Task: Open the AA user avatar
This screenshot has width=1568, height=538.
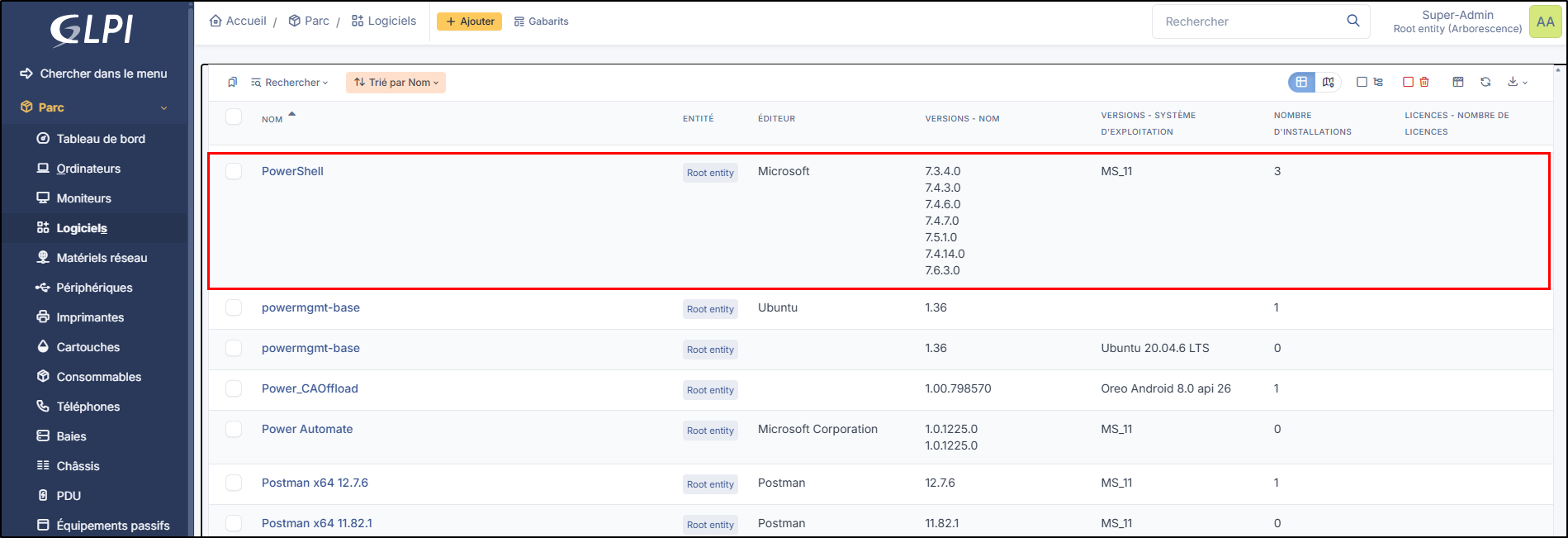Action: [x=1545, y=21]
